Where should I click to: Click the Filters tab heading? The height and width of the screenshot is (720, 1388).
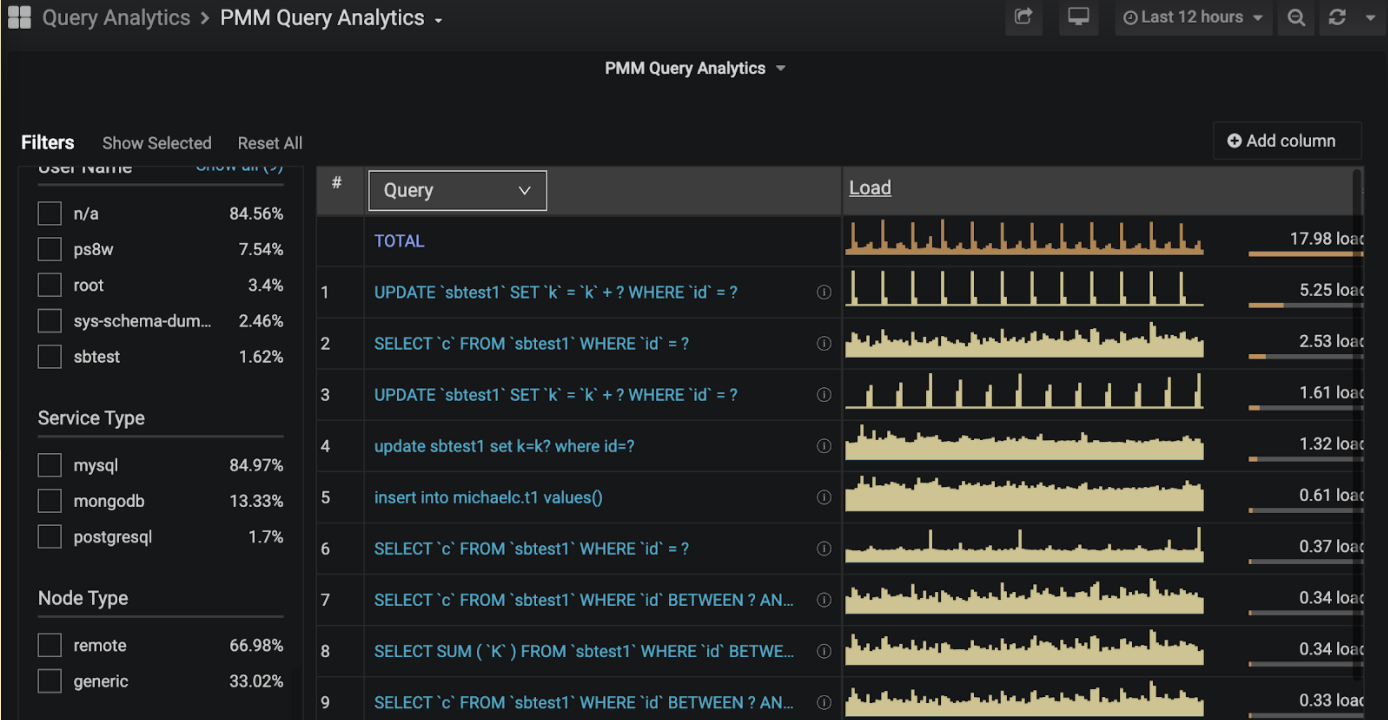(47, 142)
